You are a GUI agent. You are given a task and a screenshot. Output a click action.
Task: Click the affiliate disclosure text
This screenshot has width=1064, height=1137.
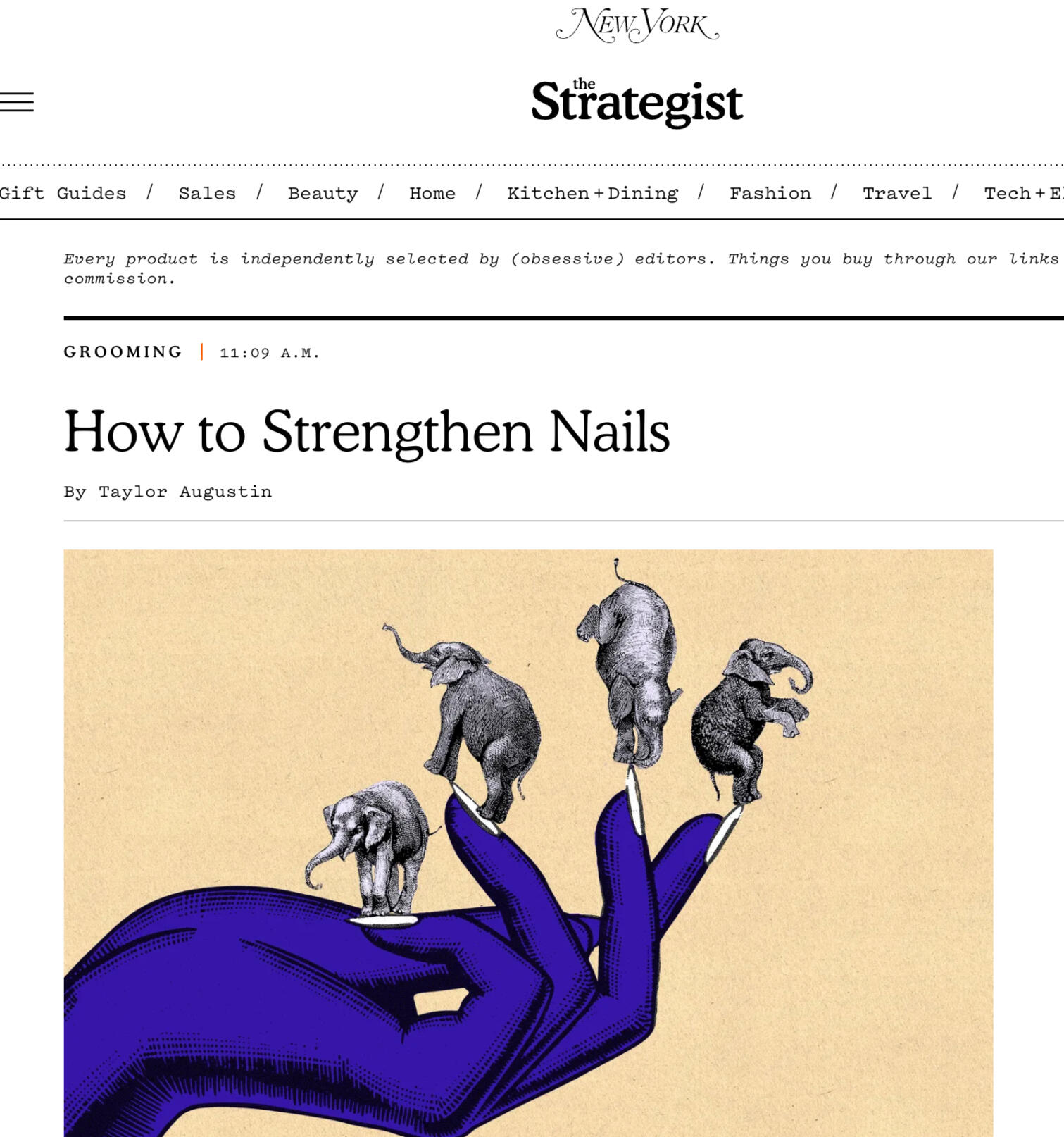pos(563,268)
